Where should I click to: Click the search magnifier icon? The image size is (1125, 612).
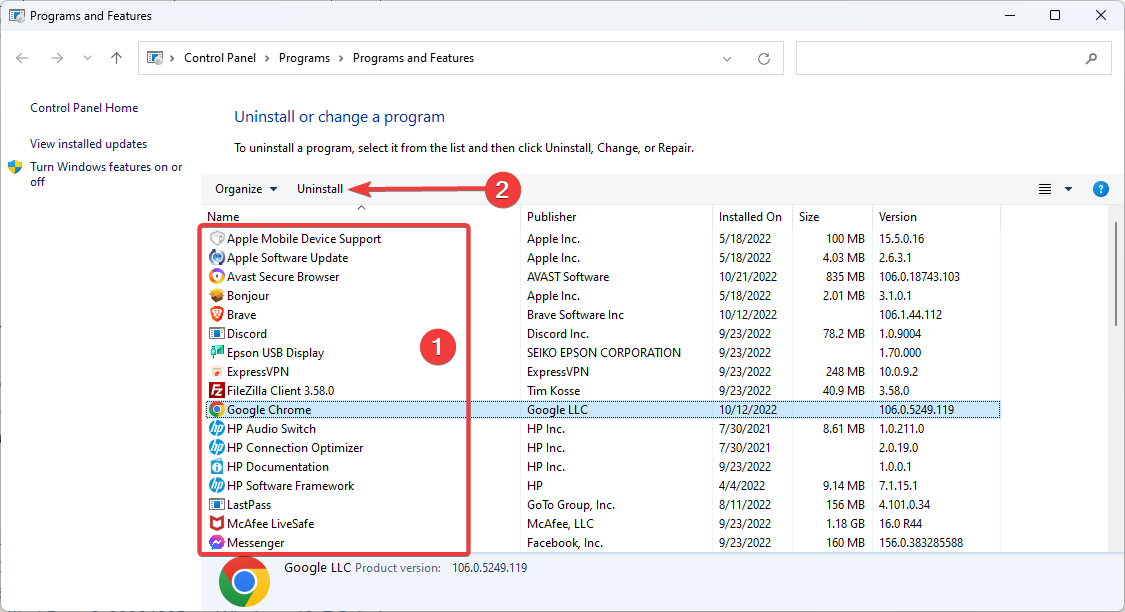point(1091,58)
